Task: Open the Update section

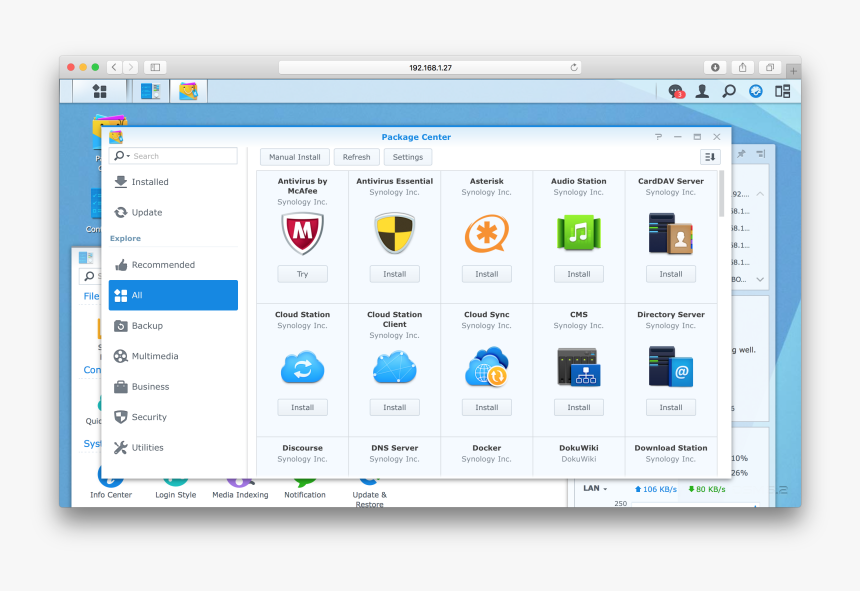Action: pyautogui.click(x=173, y=212)
